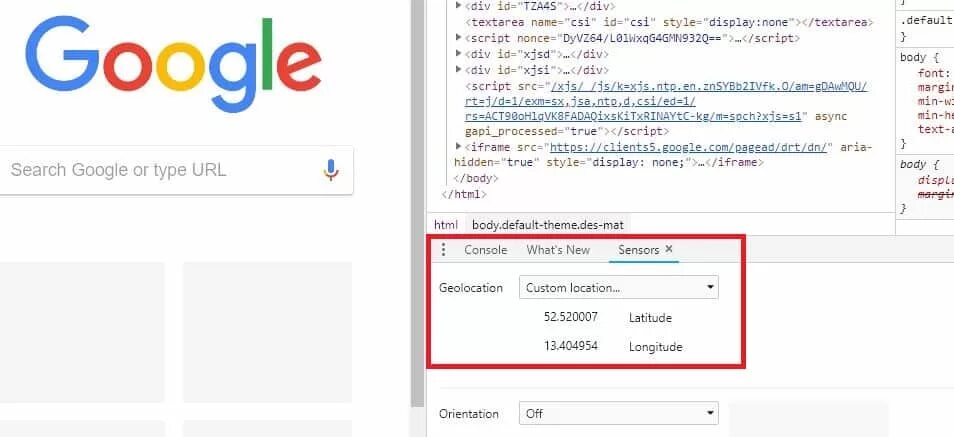Viewport: 954px width, 437px height.
Task: Open the Geolocation Custom location dropdown
Action: pos(619,287)
